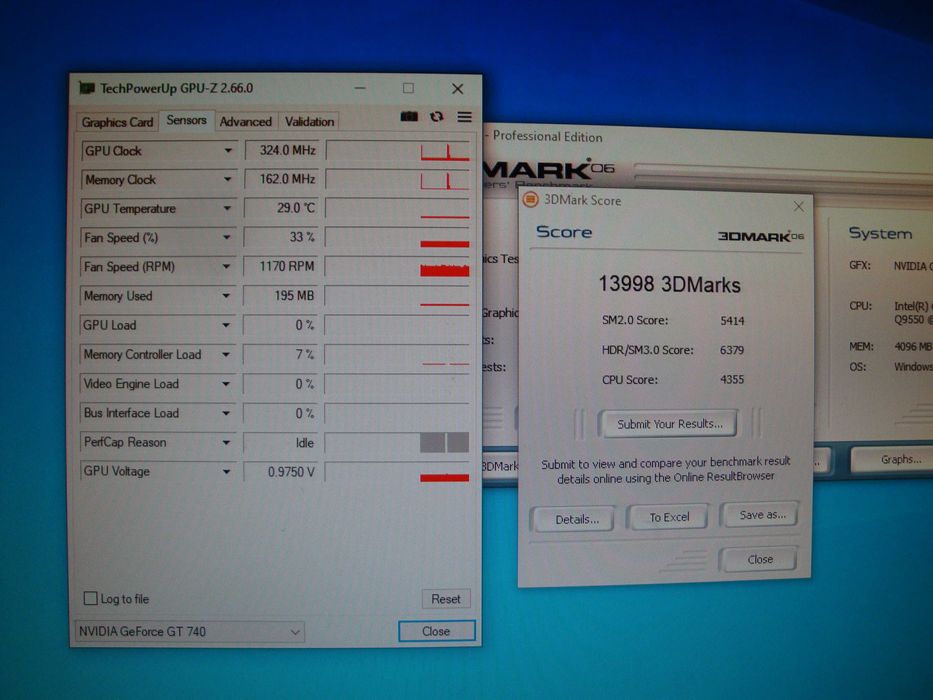933x700 pixels.
Task: Open the NVIDIA GeForce GT 740 selector
Action: 189,632
